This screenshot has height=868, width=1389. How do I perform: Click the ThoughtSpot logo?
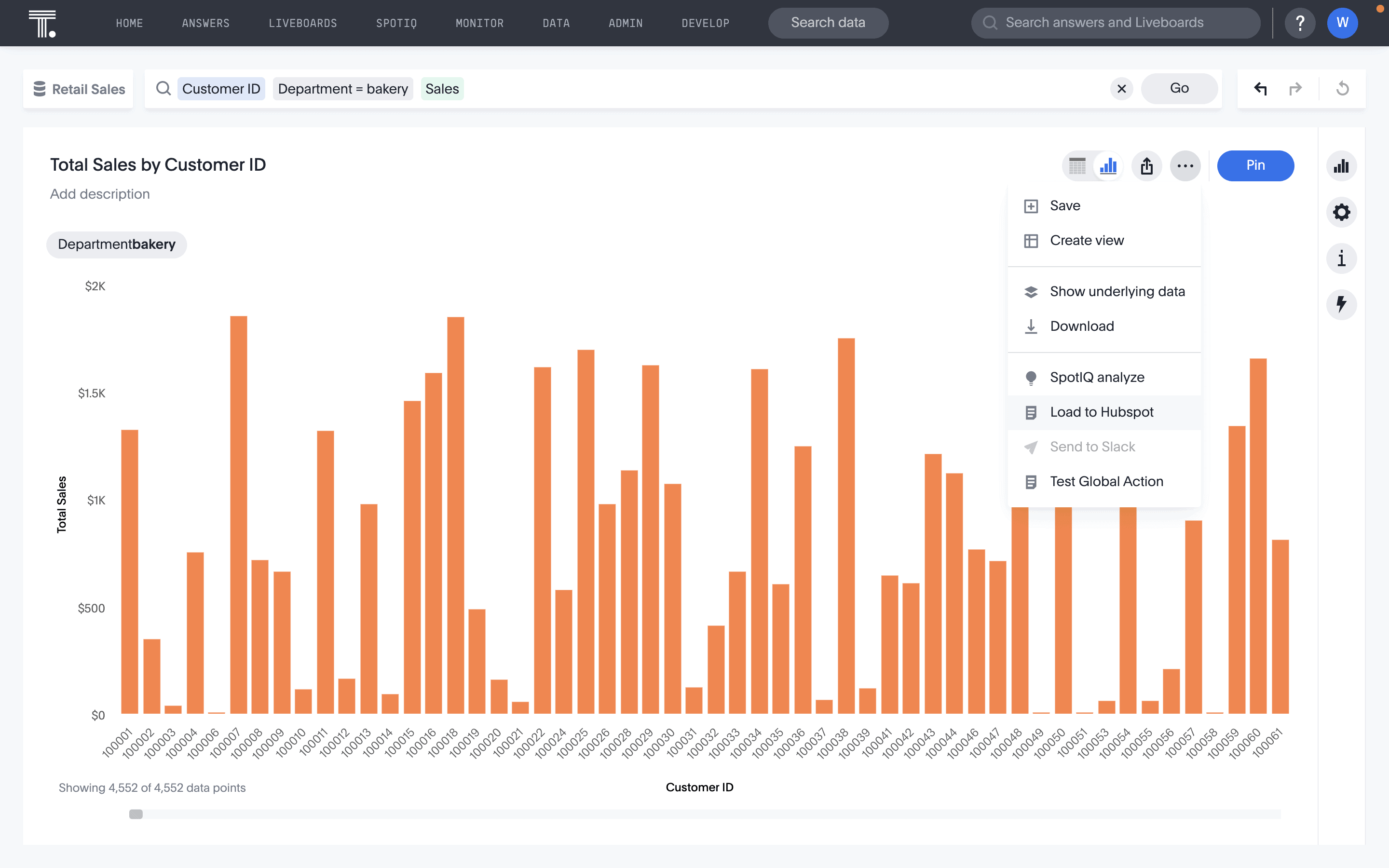coord(42,23)
